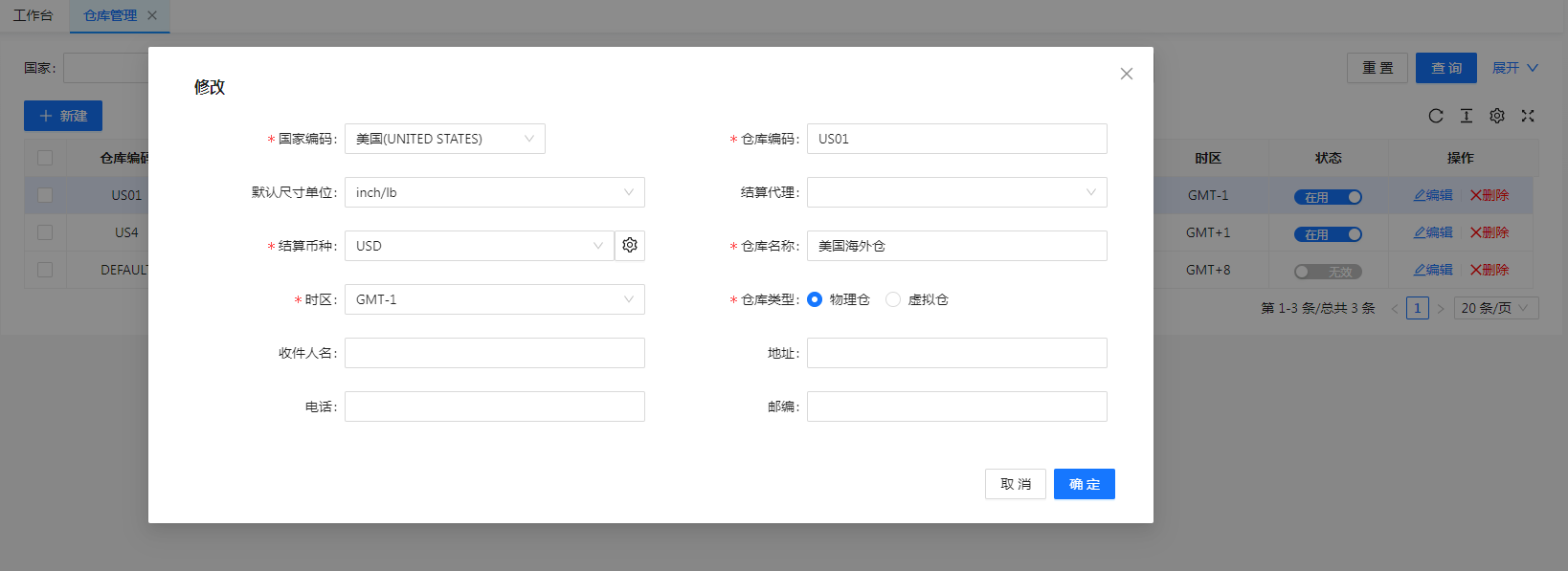Screen dimensions: 1568x571
Task: Click the 收件人名 input field
Action: point(494,353)
